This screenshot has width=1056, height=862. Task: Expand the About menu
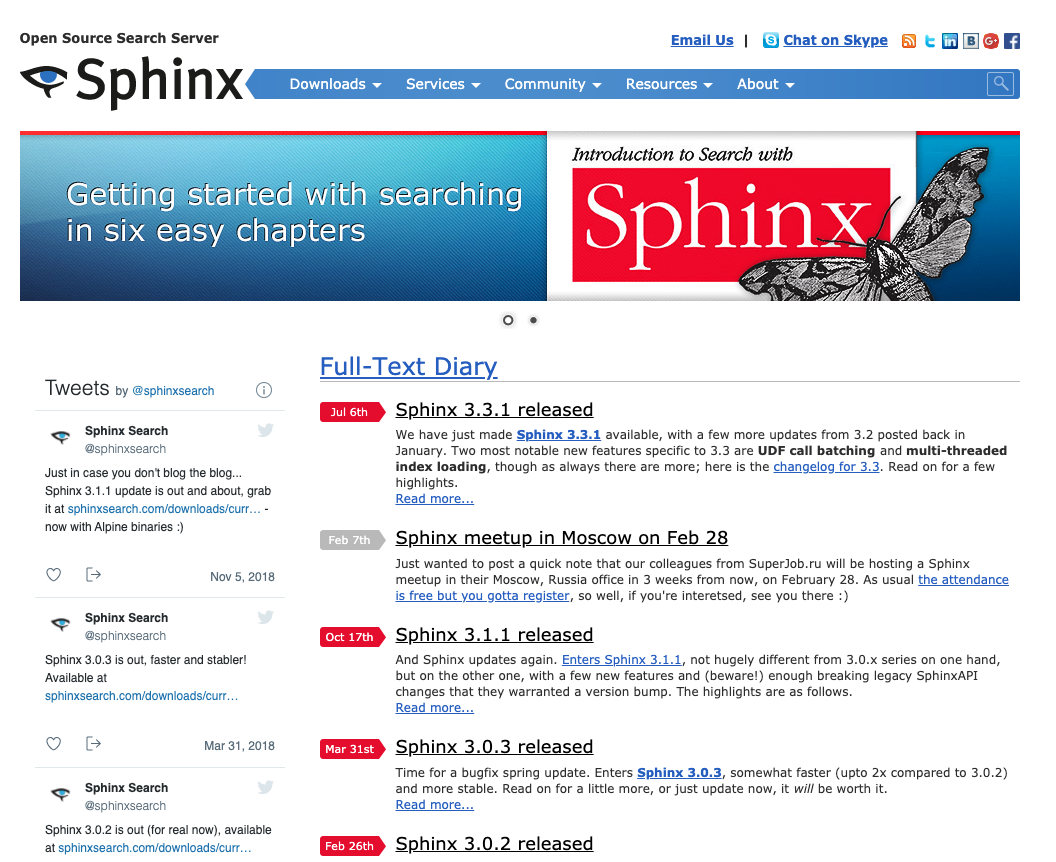pos(766,84)
